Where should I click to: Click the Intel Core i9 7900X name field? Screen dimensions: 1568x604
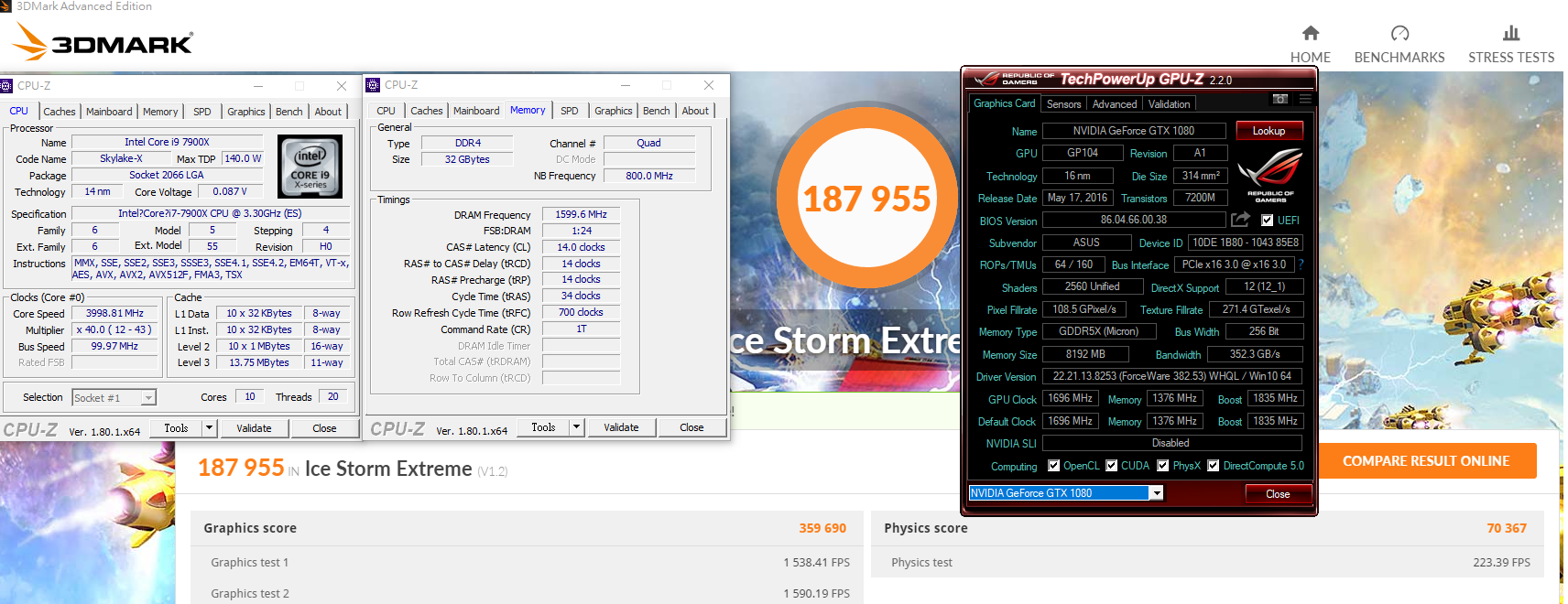[x=167, y=142]
